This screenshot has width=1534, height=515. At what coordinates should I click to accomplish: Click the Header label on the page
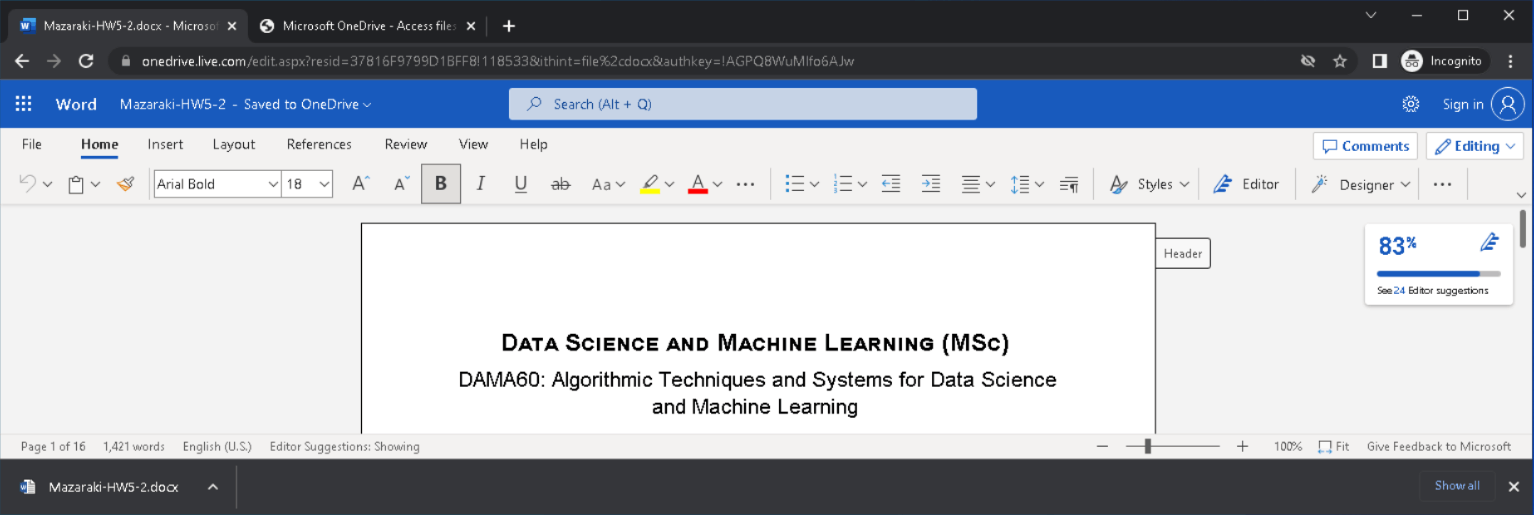click(1183, 253)
